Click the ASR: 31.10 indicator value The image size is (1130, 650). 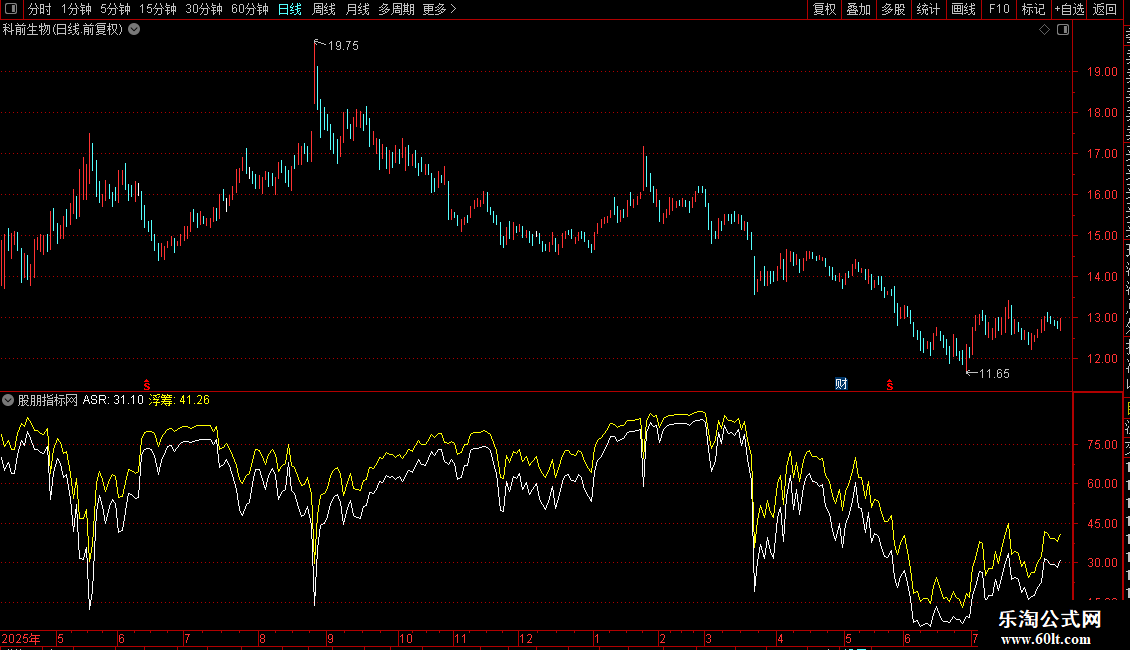pyautogui.click(x=113, y=400)
